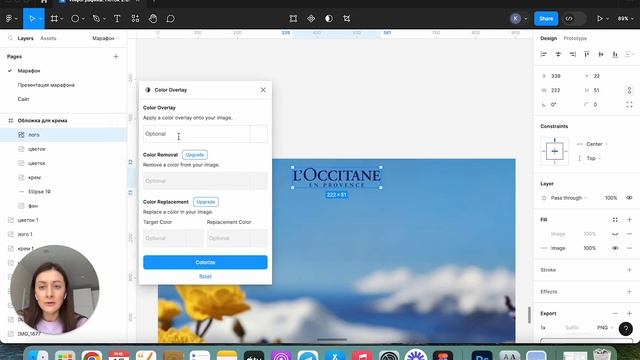This screenshot has width=640, height=360.
Task: Click Upgrade next to Color Replacement
Action: click(x=206, y=202)
